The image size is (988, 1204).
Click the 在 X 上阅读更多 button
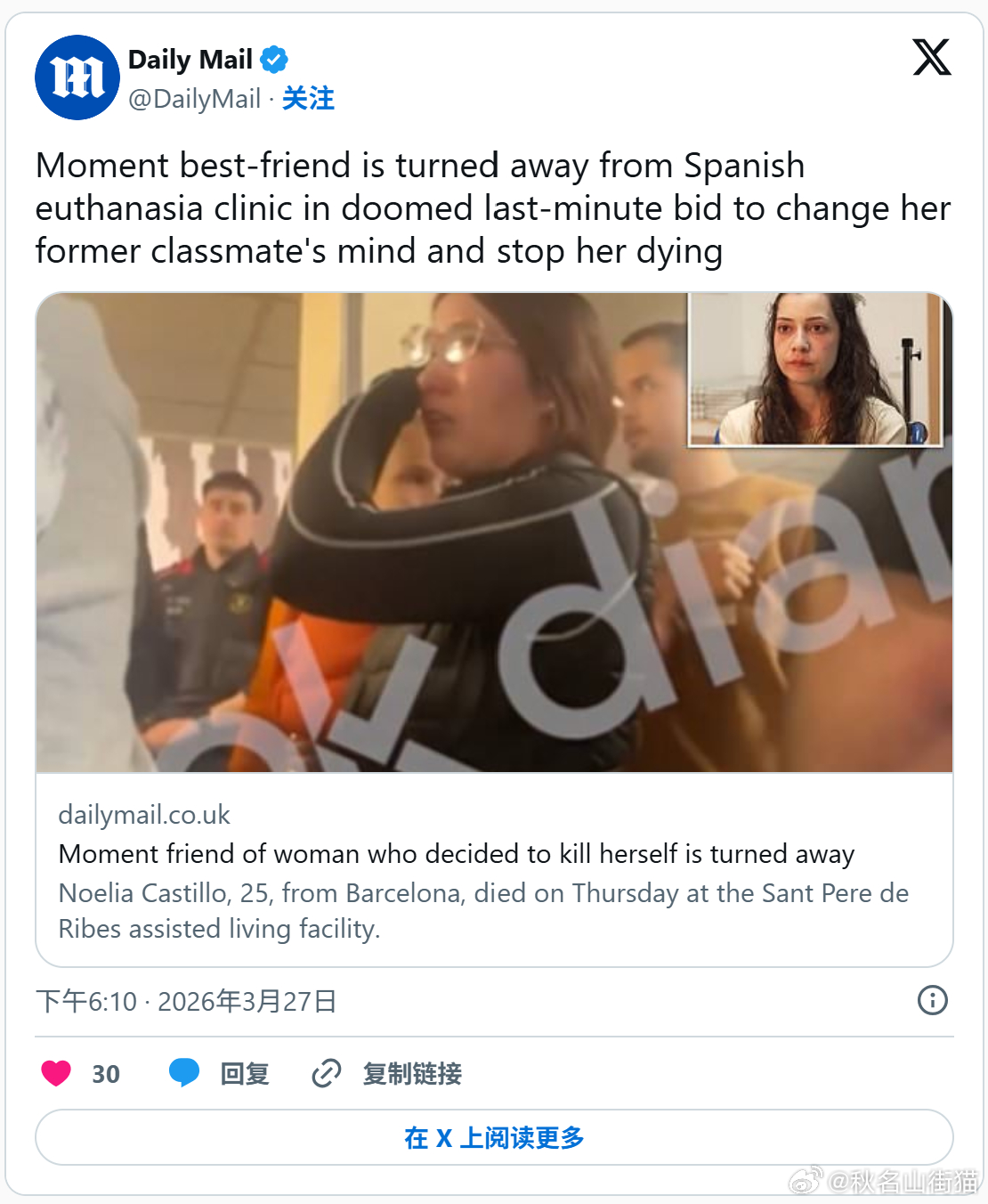pos(494,1137)
